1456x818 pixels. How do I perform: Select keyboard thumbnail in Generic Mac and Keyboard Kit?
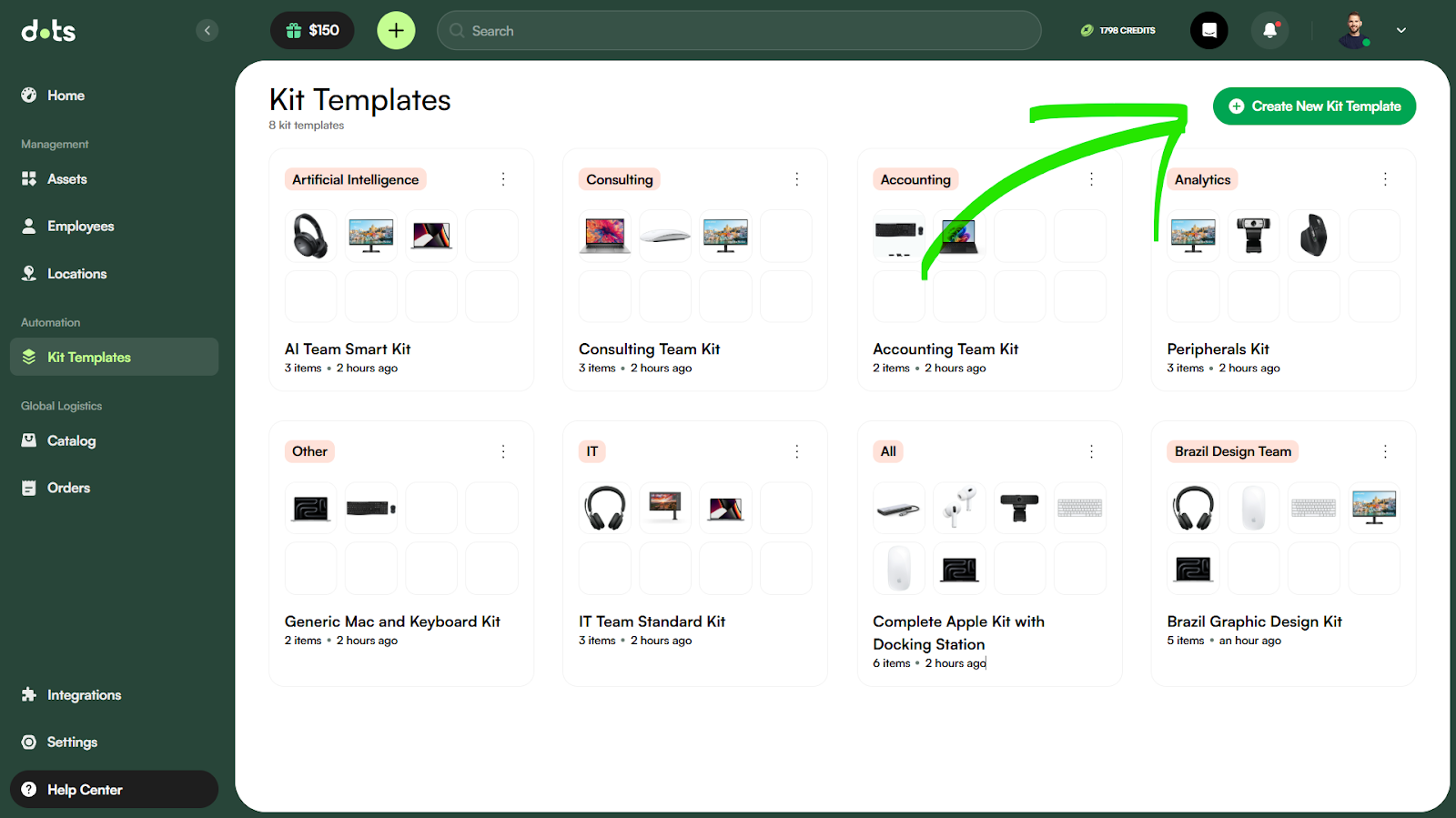point(371,508)
